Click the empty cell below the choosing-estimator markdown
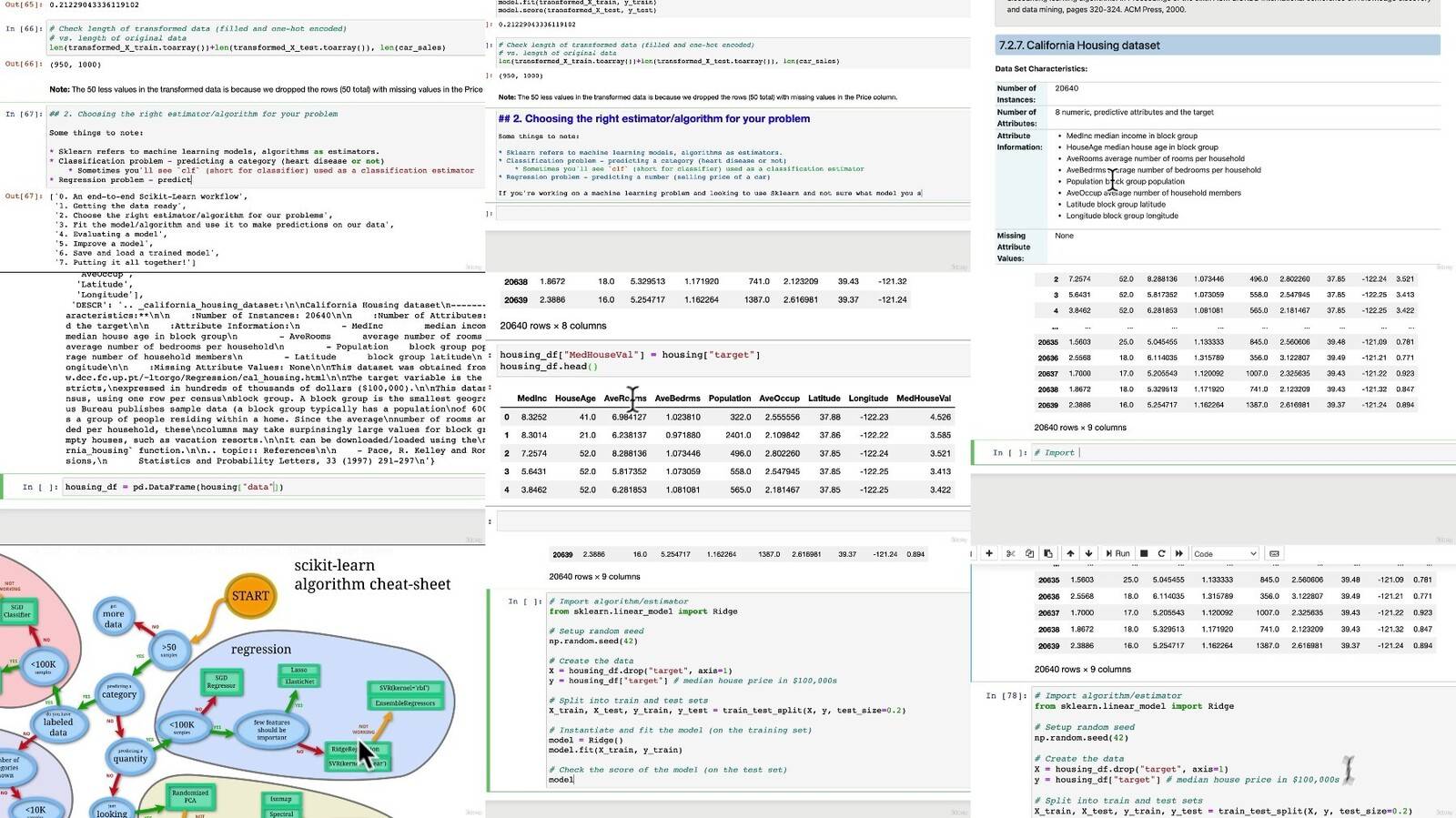Screen dimensions: 1456x818 tap(733, 214)
